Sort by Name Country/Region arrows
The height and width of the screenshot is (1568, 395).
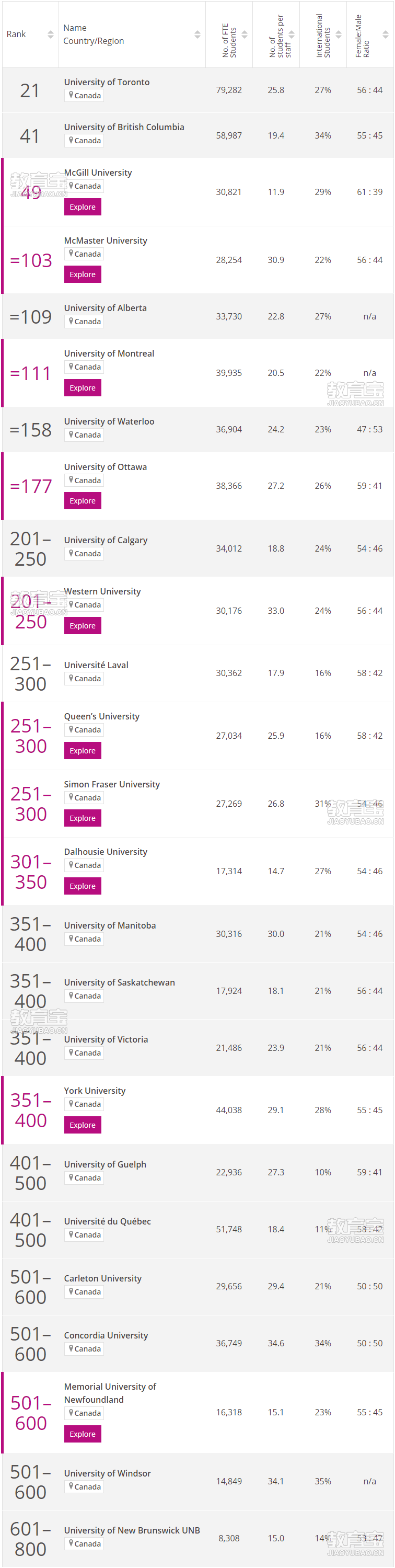pyautogui.click(x=197, y=35)
